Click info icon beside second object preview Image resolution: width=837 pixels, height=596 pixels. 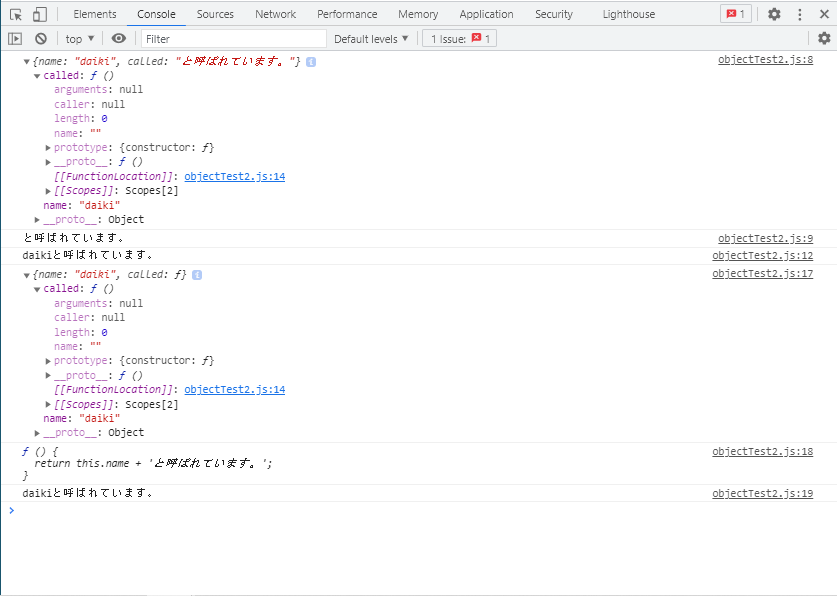pos(197,275)
